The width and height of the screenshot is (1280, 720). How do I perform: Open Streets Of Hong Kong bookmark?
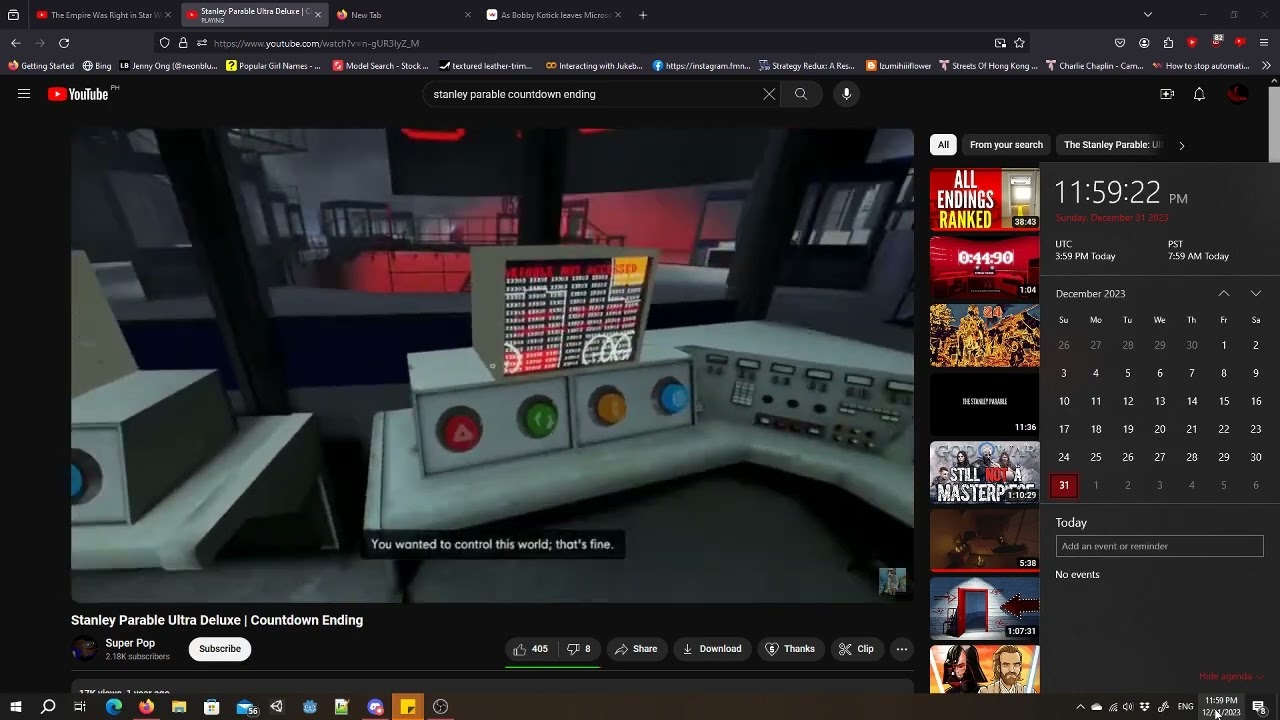(x=988, y=66)
